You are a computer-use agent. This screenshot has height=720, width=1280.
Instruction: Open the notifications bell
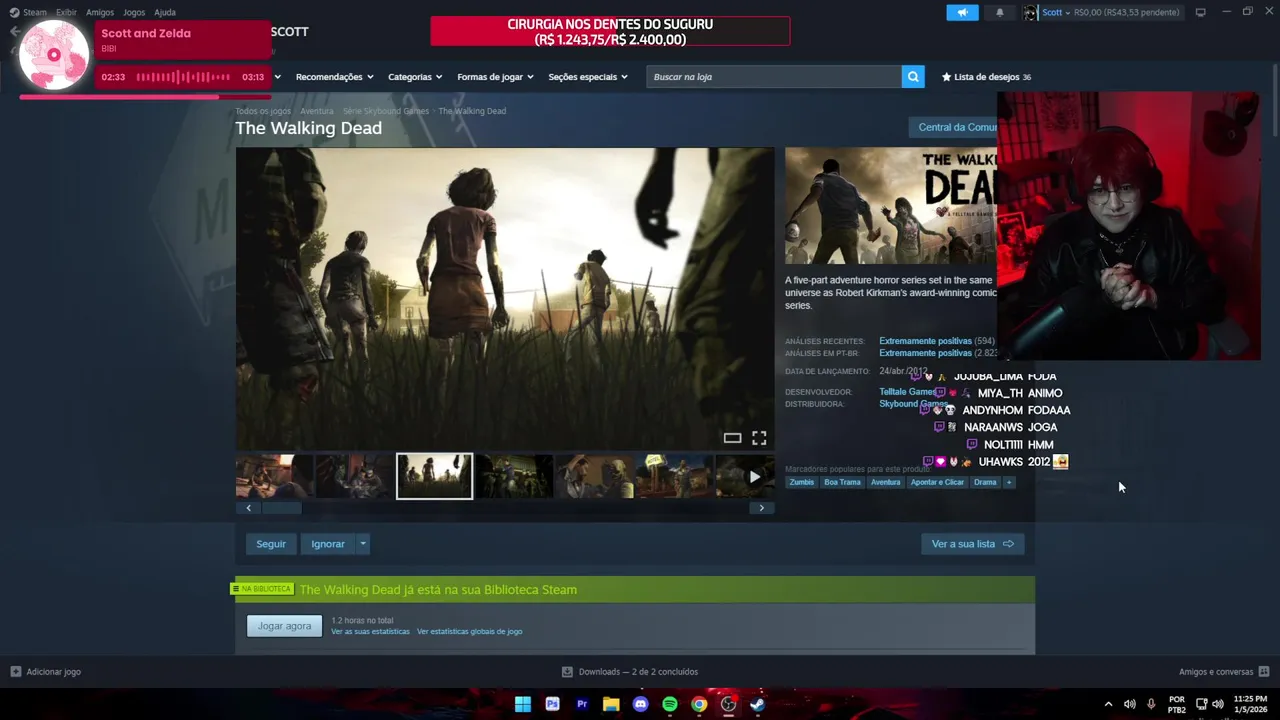pyautogui.click(x=999, y=12)
